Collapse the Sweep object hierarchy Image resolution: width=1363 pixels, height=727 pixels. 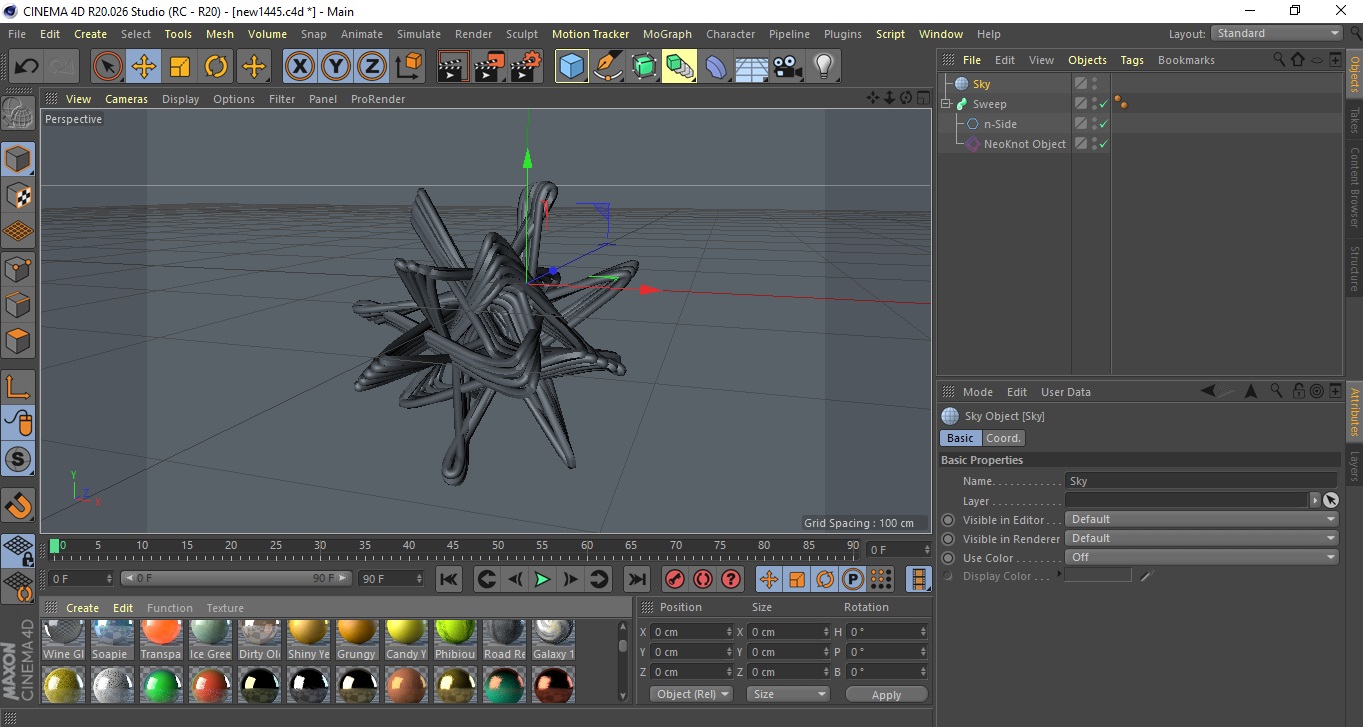point(946,104)
